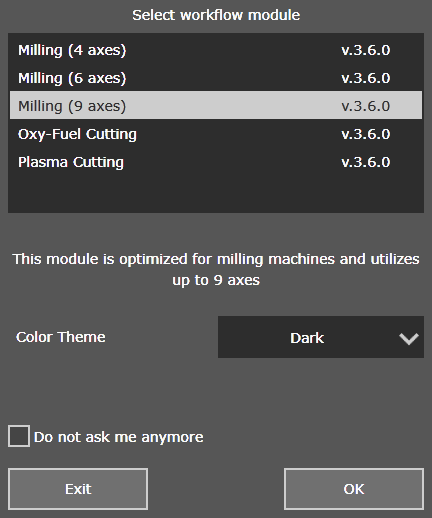Select the Milling (6 axes) module
Screen dimensions: 432x518
[x=216, y=78]
